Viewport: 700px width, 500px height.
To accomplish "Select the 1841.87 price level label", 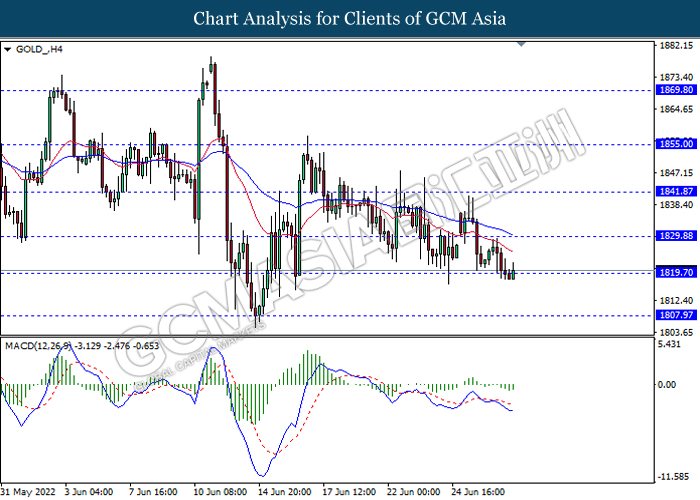I will click(676, 192).
